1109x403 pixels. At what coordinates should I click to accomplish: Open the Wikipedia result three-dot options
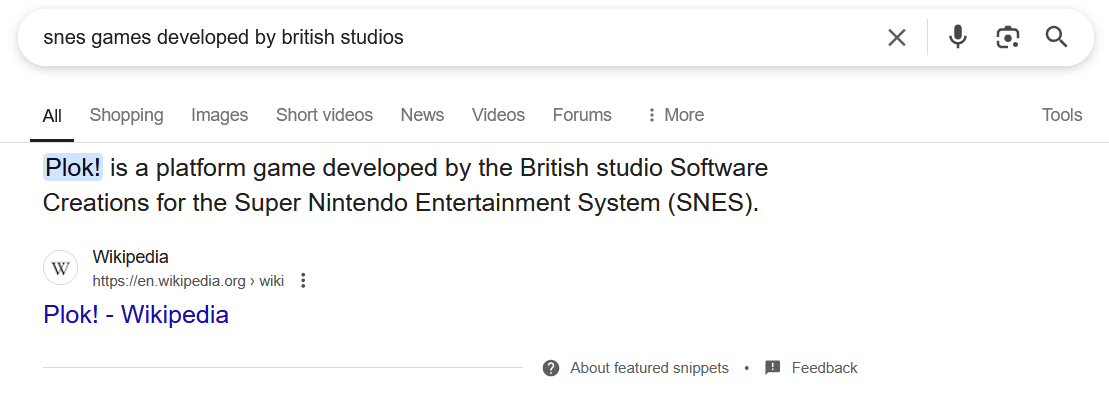tap(303, 281)
